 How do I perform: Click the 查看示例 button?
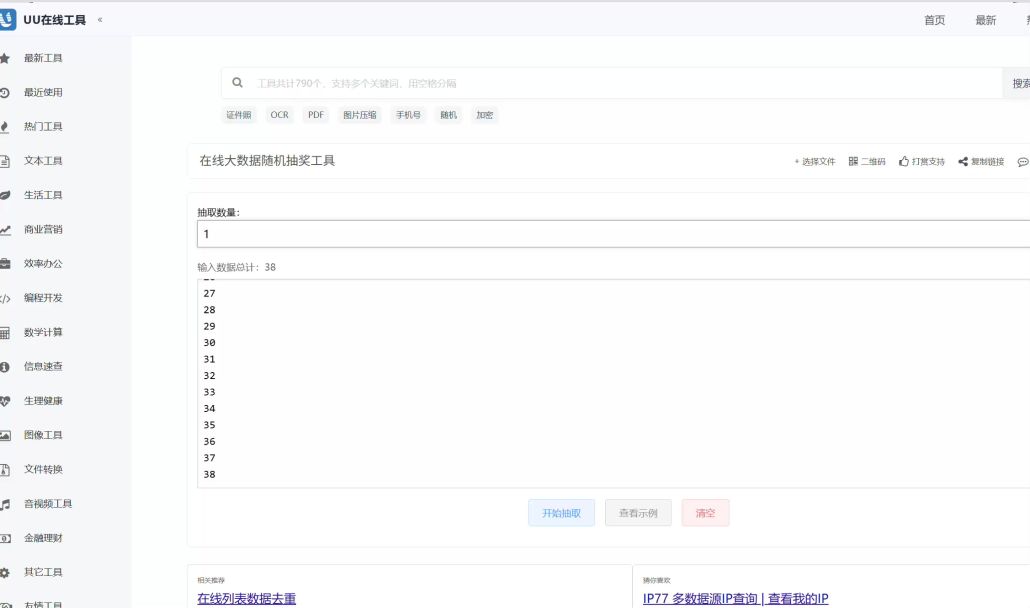[x=638, y=513]
